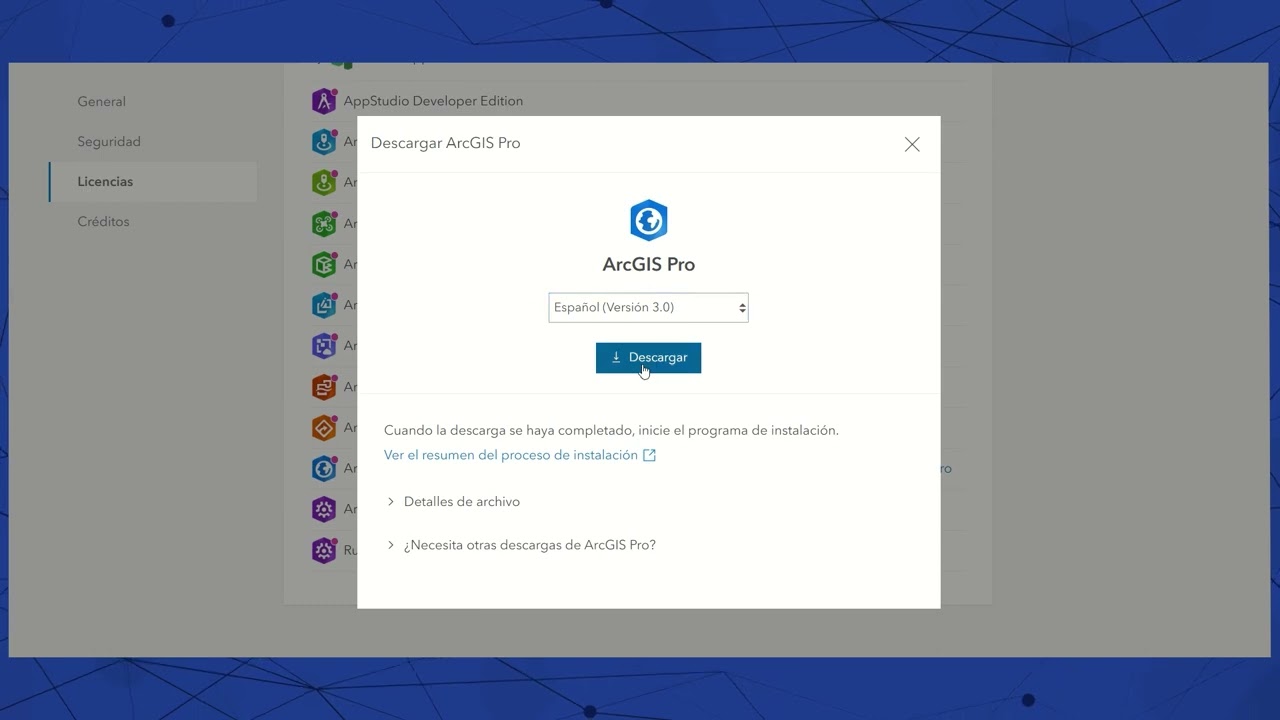1280x720 pixels.
Task: Click the purple gear icon beside 'Ru'
Action: click(x=324, y=550)
